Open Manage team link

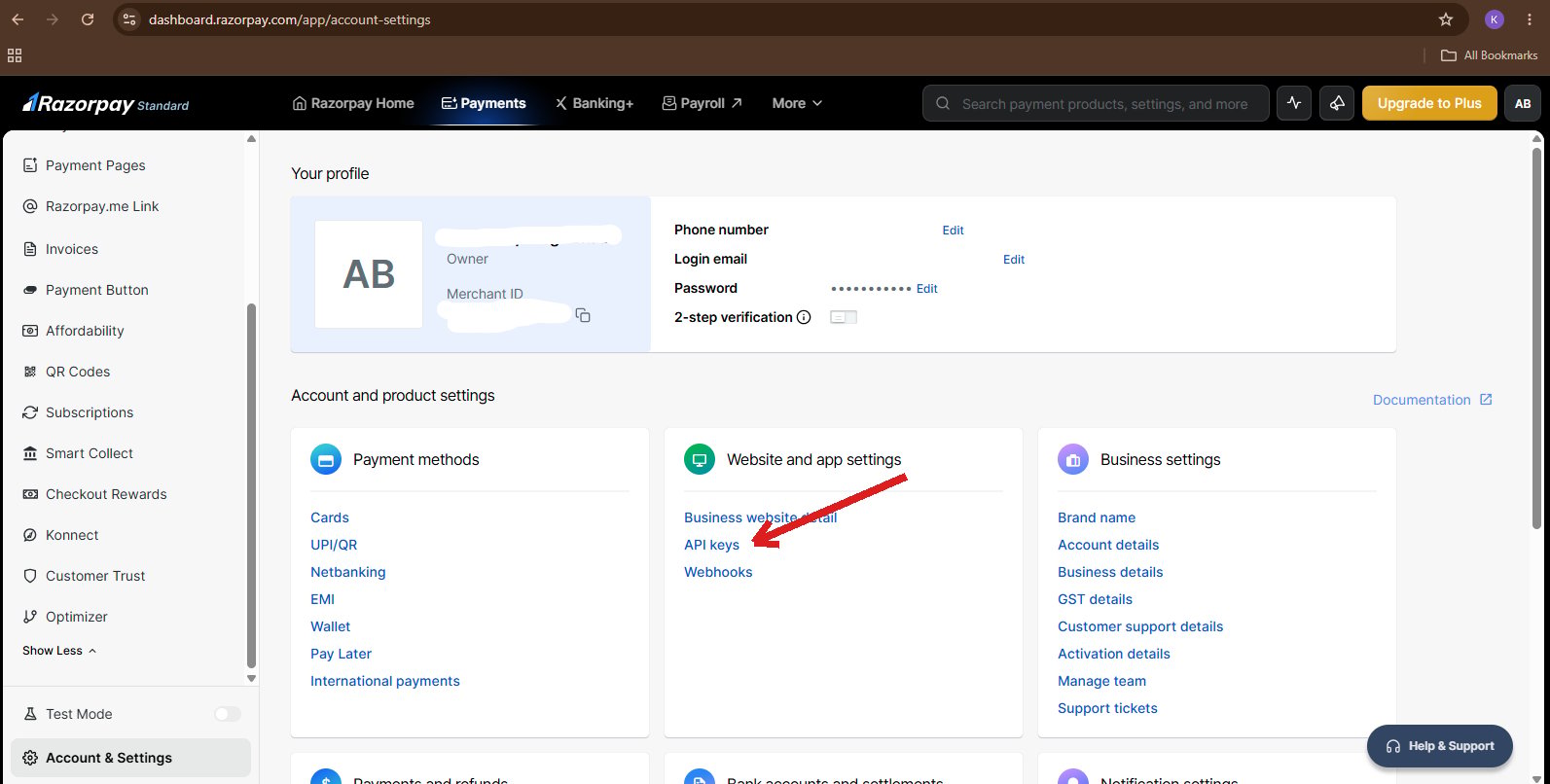tap(1101, 681)
